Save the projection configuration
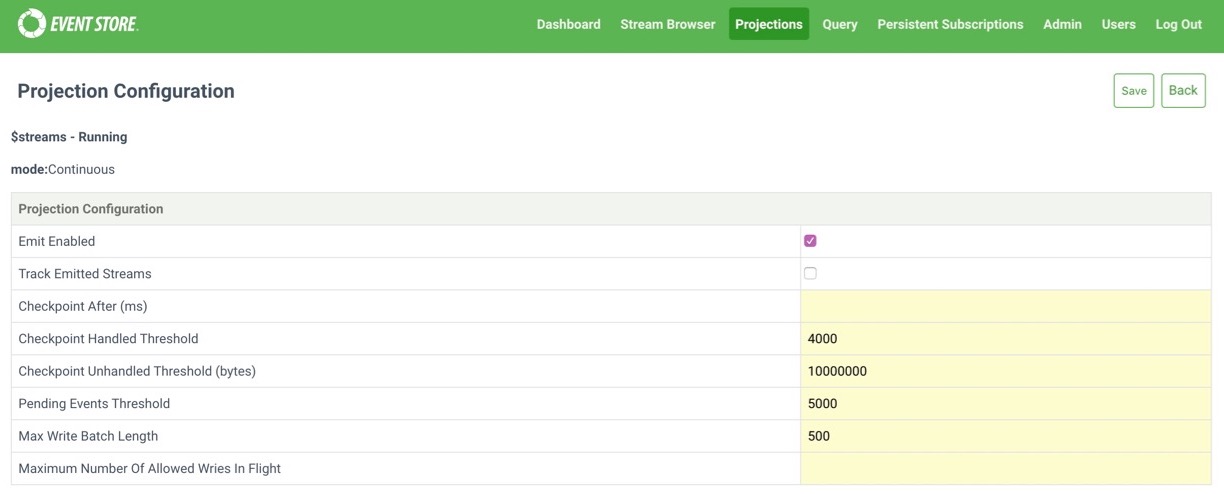Screen dimensions: 1224x494 pos(1133,91)
